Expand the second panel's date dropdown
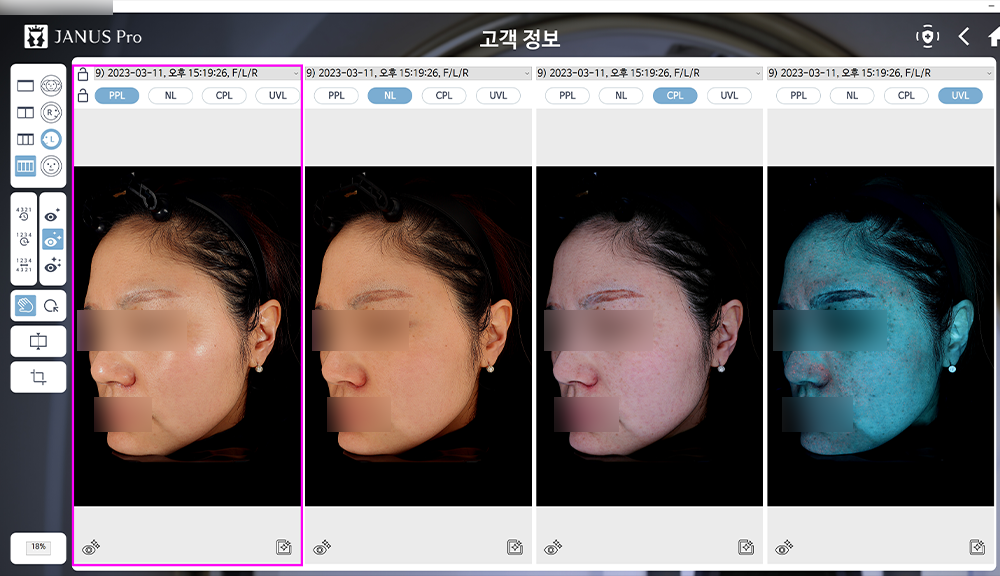 527,73
